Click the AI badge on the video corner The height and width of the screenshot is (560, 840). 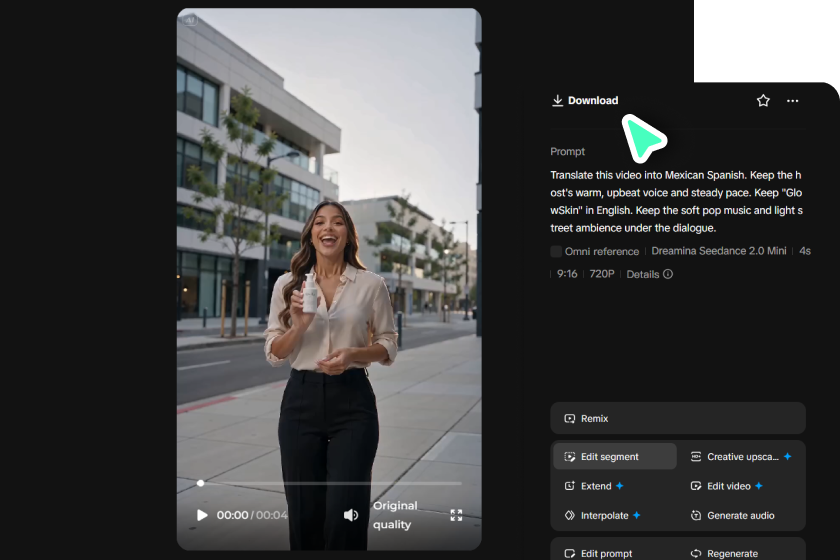190,20
